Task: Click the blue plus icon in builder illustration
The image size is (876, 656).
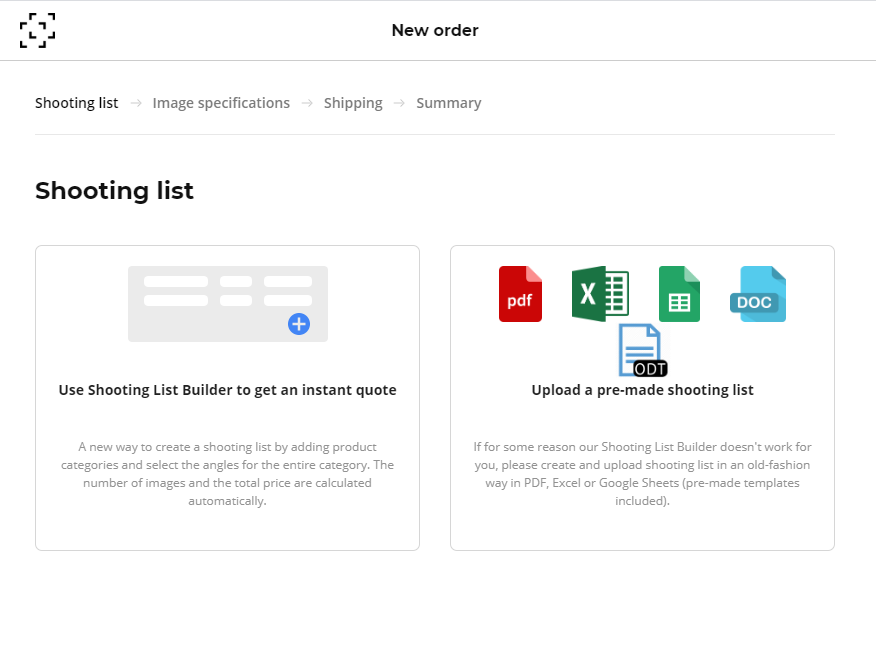Action: 299,324
